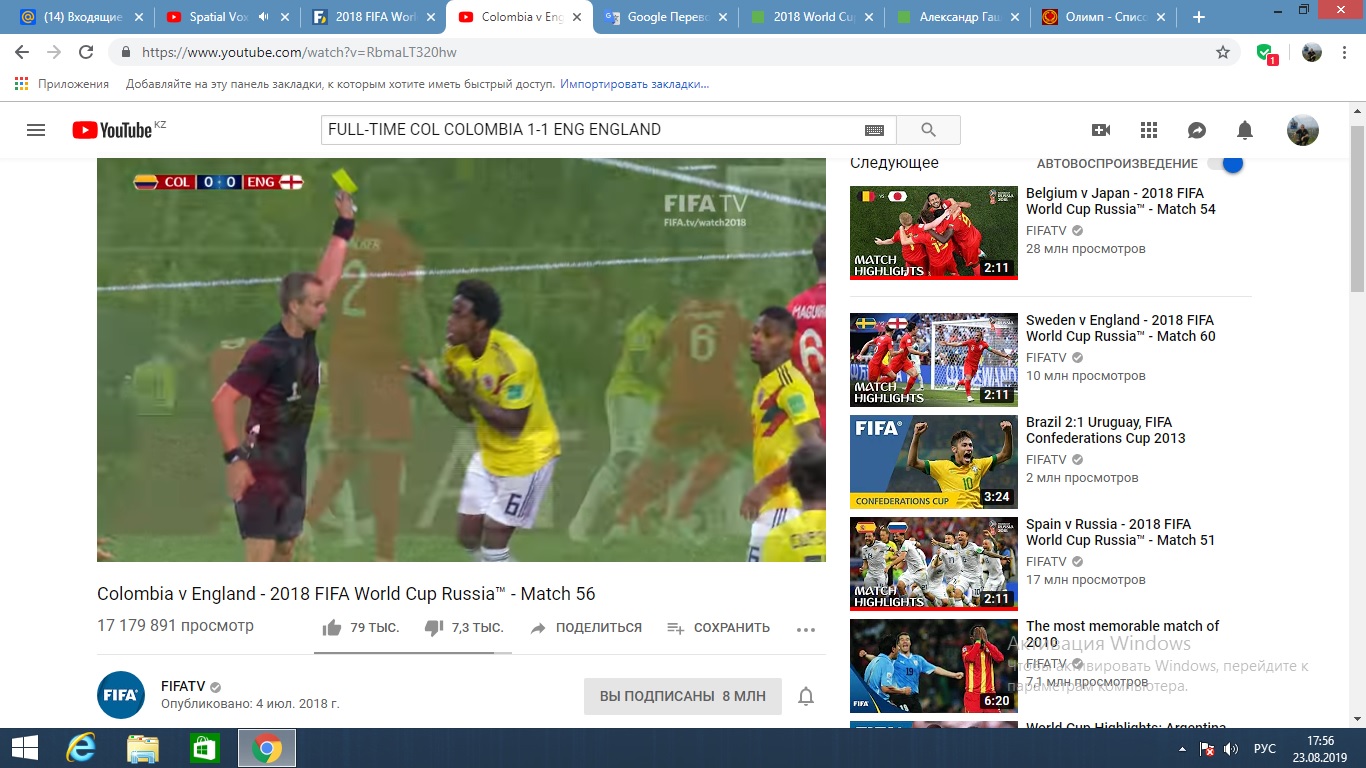
Task: Save the video via СОХРАНИТЬ
Action: (718, 628)
